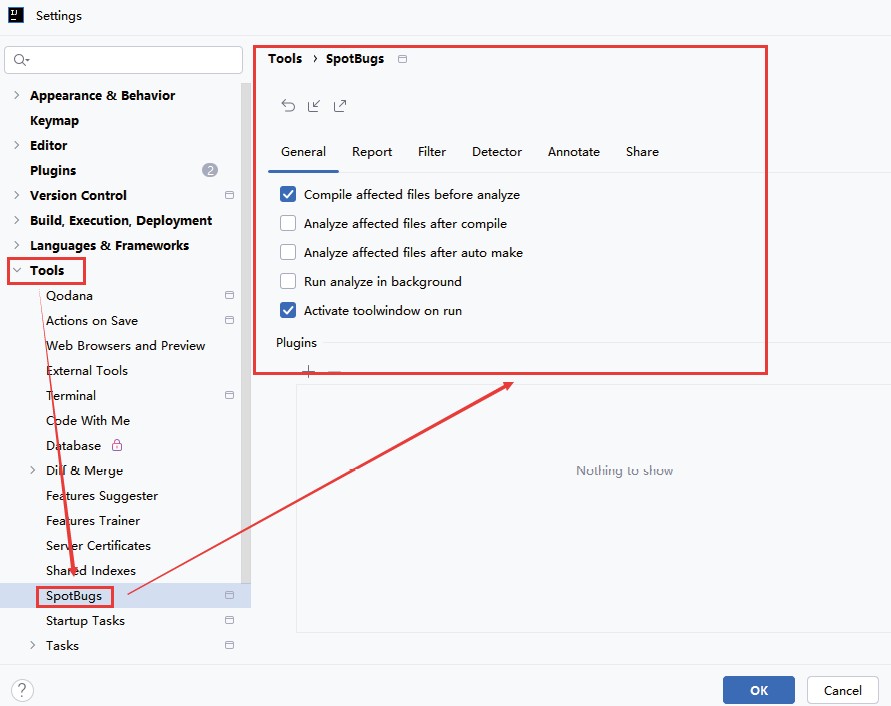Select External Tools
This screenshot has width=891, height=706.
coord(87,371)
